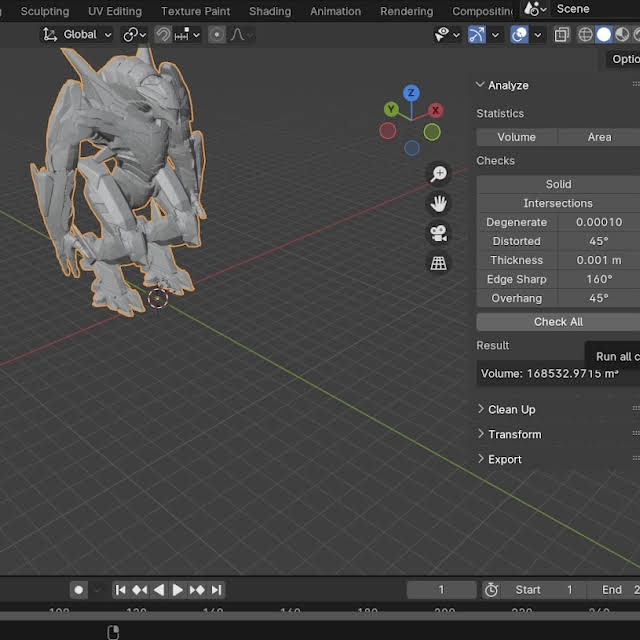Click the negative X axis circle
Screen dimensions: 640x640
pyautogui.click(x=387, y=131)
